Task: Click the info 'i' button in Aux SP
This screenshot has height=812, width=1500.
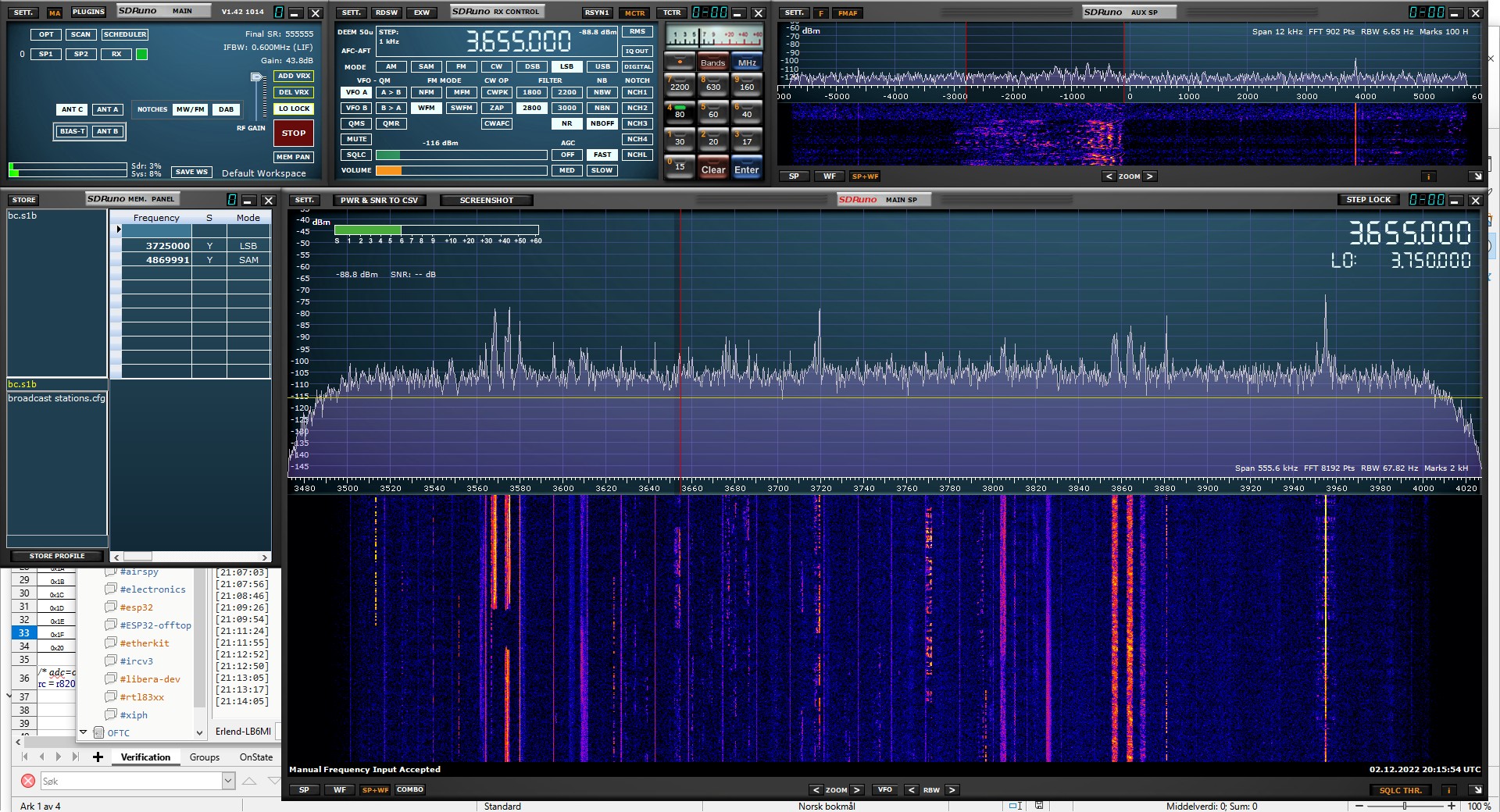Action: pyautogui.click(x=1428, y=176)
